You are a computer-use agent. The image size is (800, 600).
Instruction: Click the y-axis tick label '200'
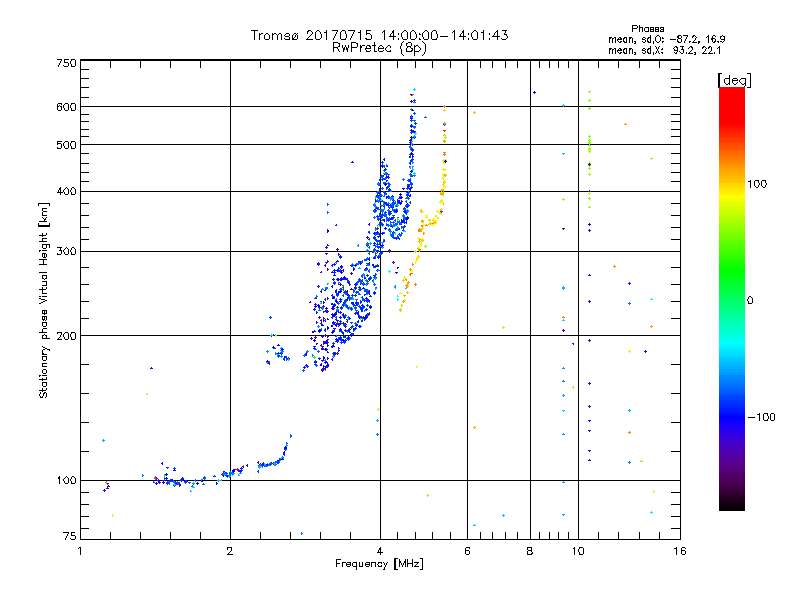click(66, 336)
